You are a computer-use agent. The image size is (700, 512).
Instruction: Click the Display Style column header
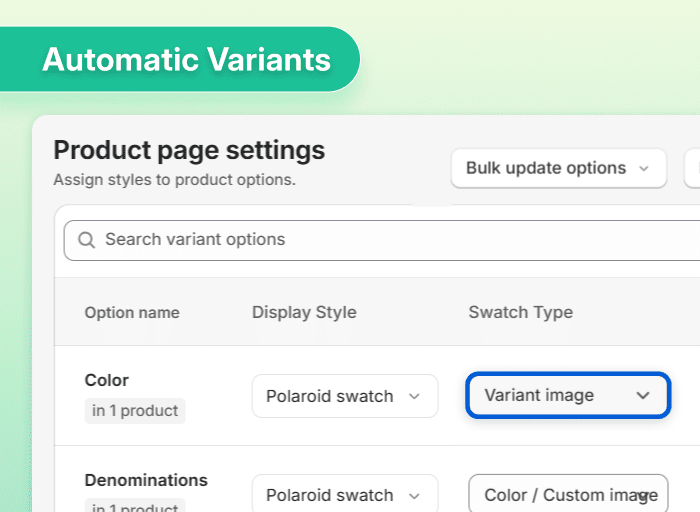[304, 312]
